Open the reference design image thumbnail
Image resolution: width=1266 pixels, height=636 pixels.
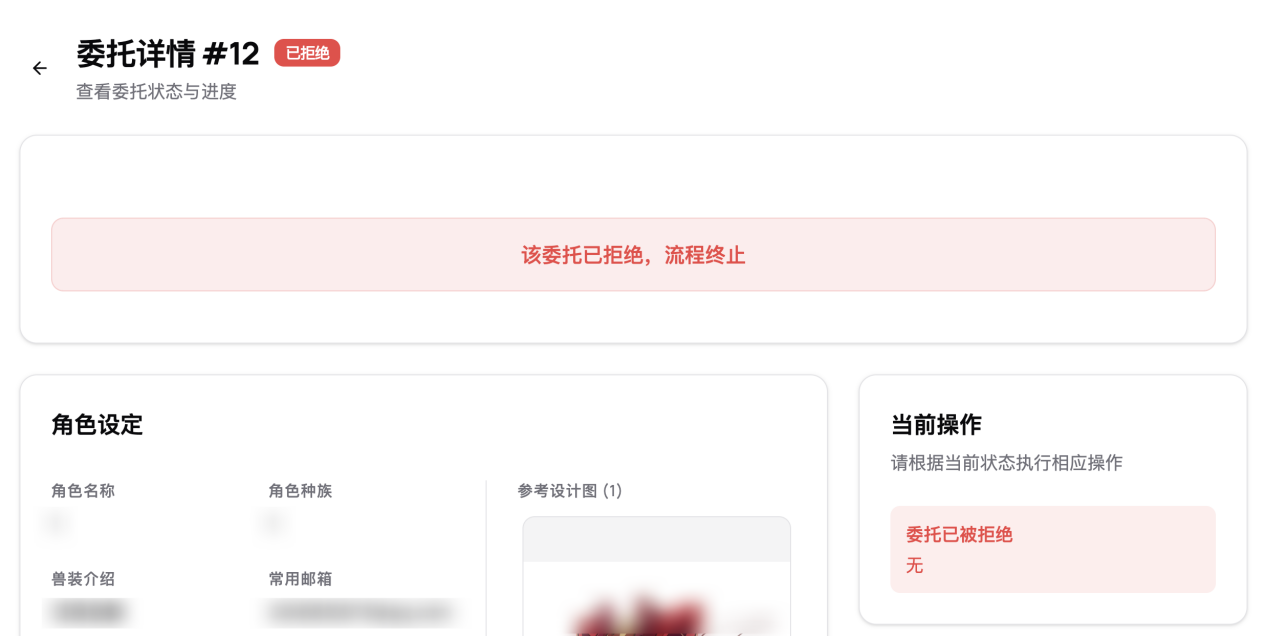pyautogui.click(x=657, y=577)
